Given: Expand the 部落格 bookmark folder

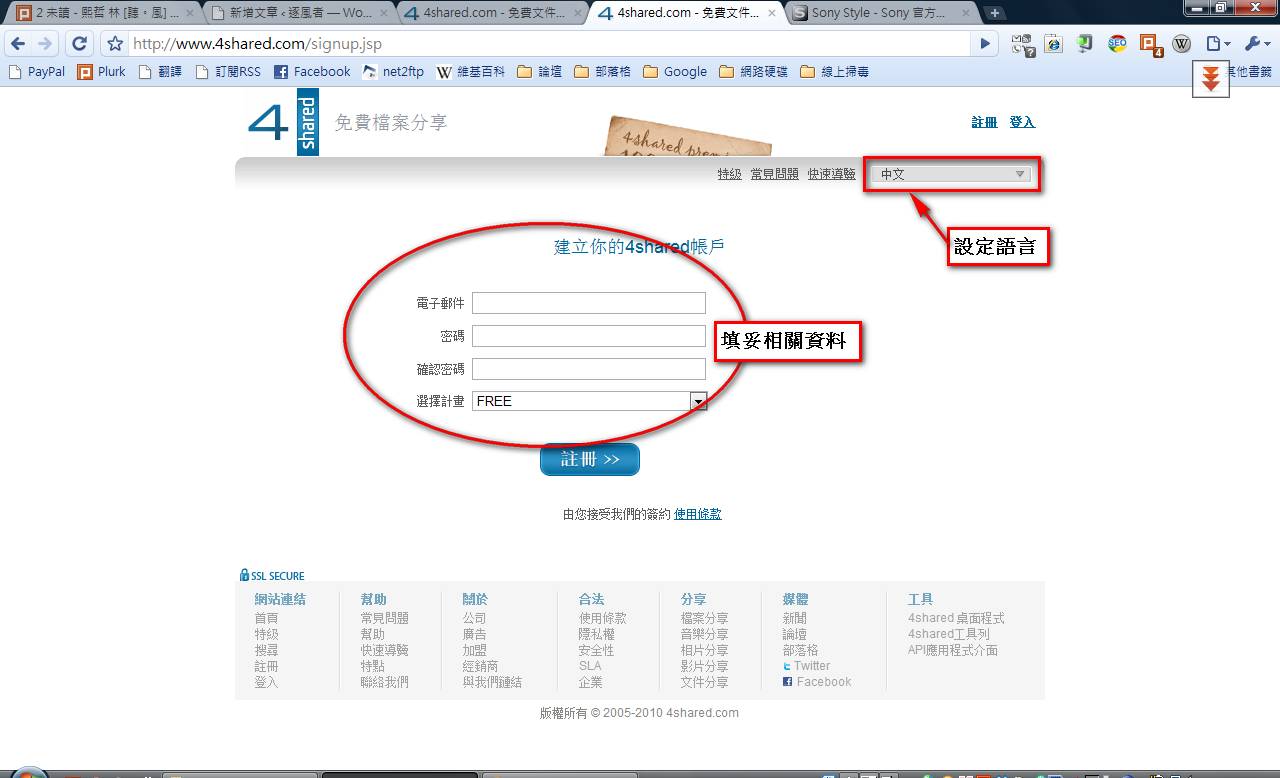Looking at the screenshot, I should tap(602, 72).
